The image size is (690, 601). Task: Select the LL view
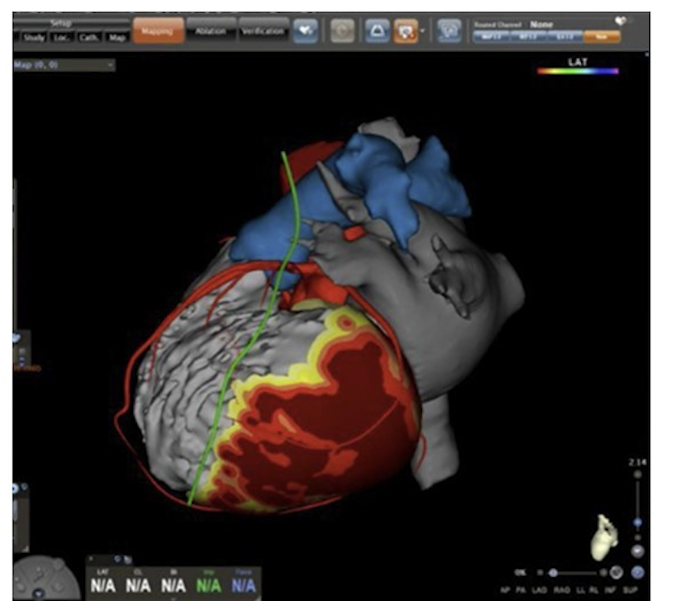[580, 590]
